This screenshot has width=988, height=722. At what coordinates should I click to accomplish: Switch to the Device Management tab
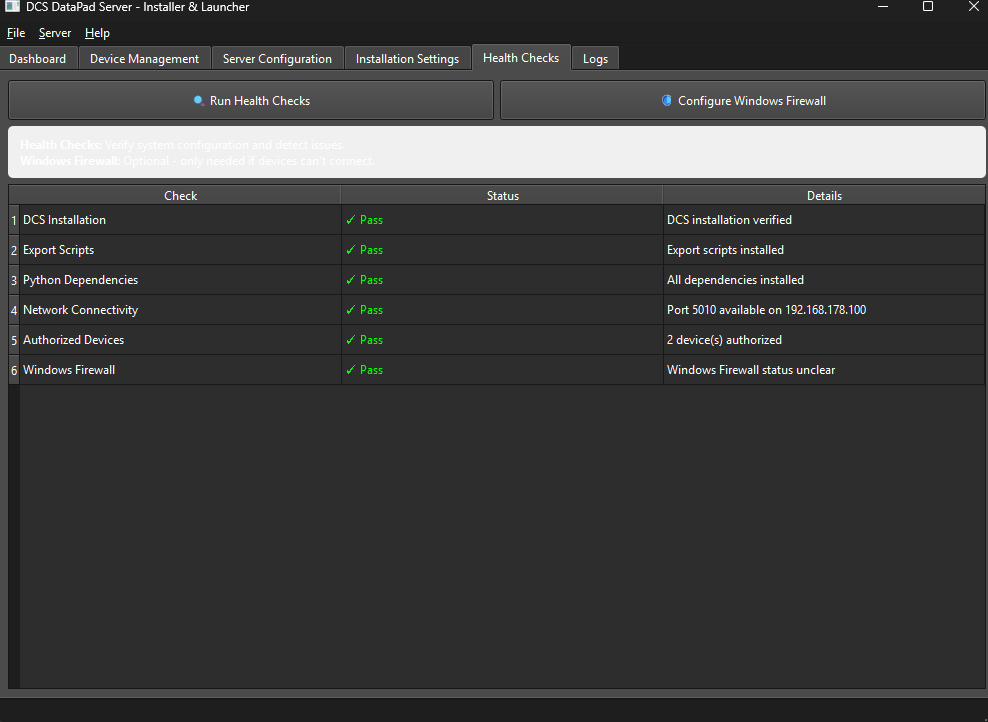click(x=144, y=59)
